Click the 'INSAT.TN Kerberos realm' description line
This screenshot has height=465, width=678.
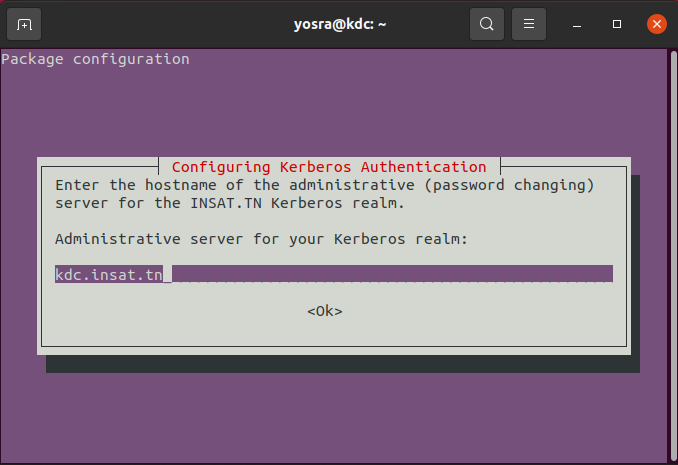[x=230, y=203]
